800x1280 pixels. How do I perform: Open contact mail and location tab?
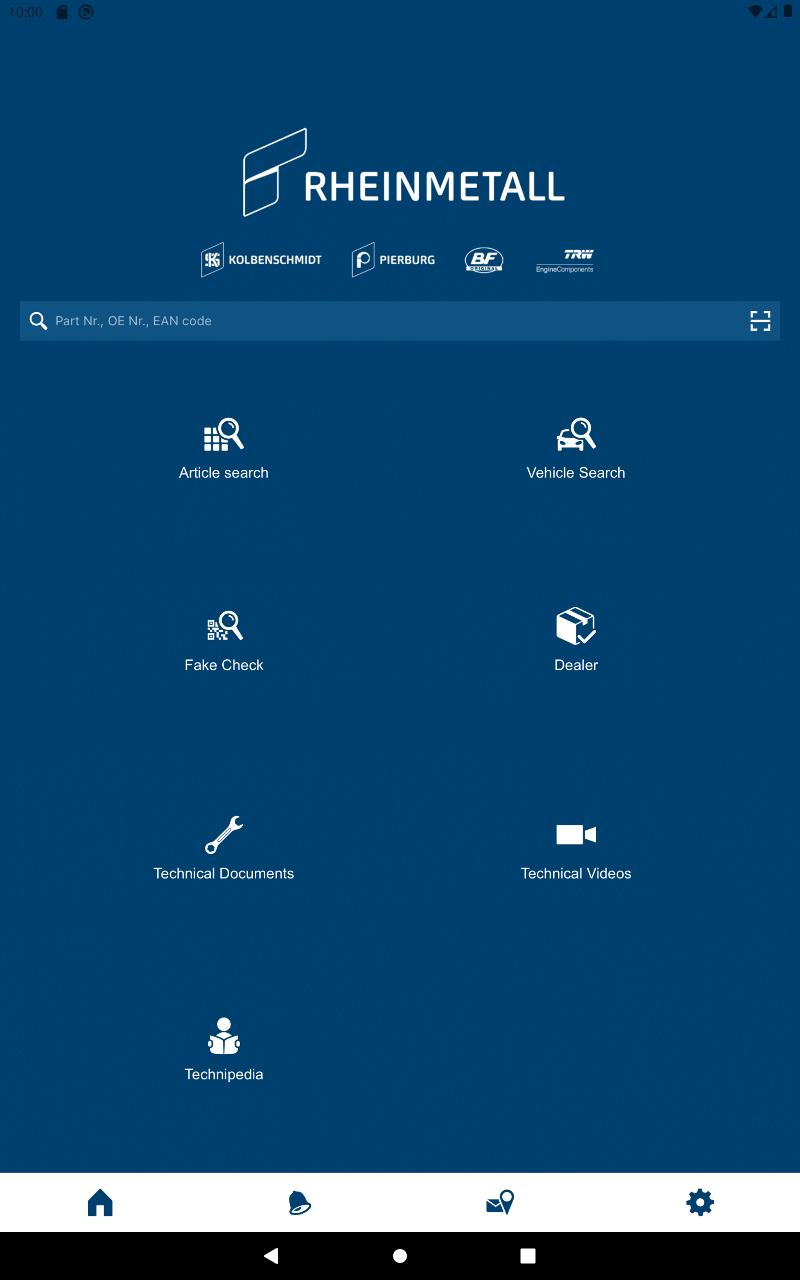(500, 1202)
